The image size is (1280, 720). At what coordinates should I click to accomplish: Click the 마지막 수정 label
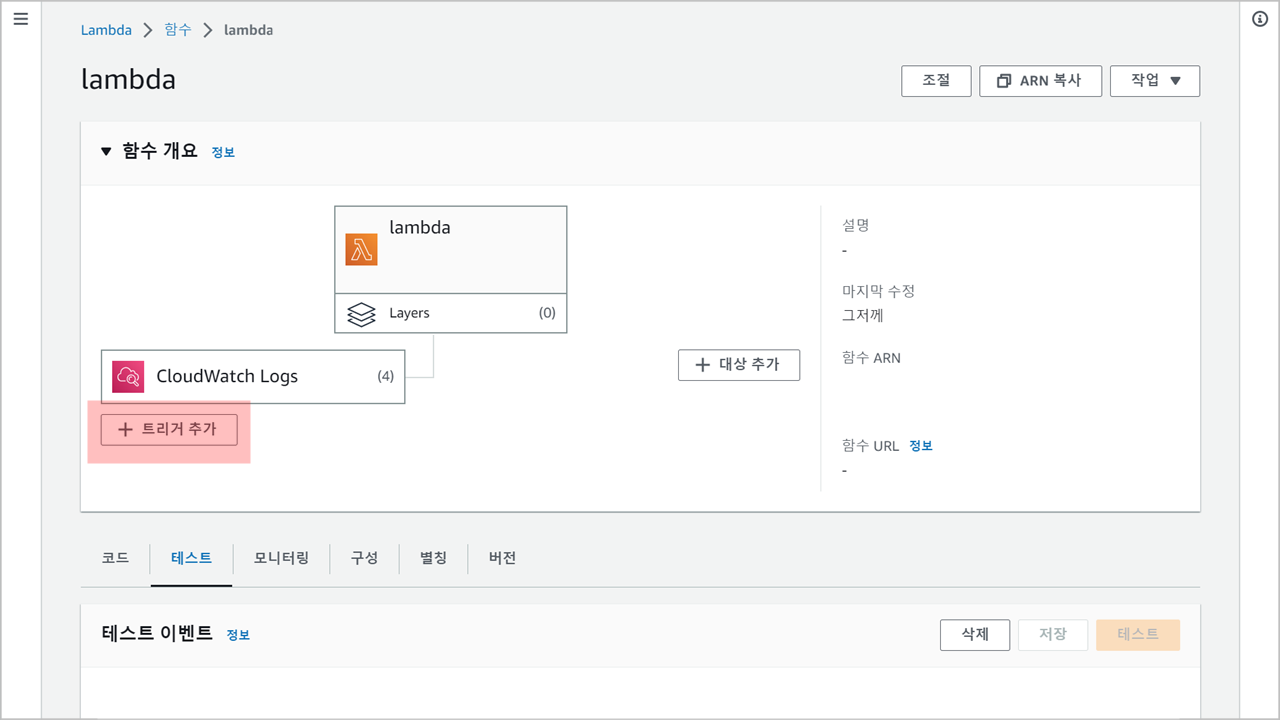click(878, 292)
